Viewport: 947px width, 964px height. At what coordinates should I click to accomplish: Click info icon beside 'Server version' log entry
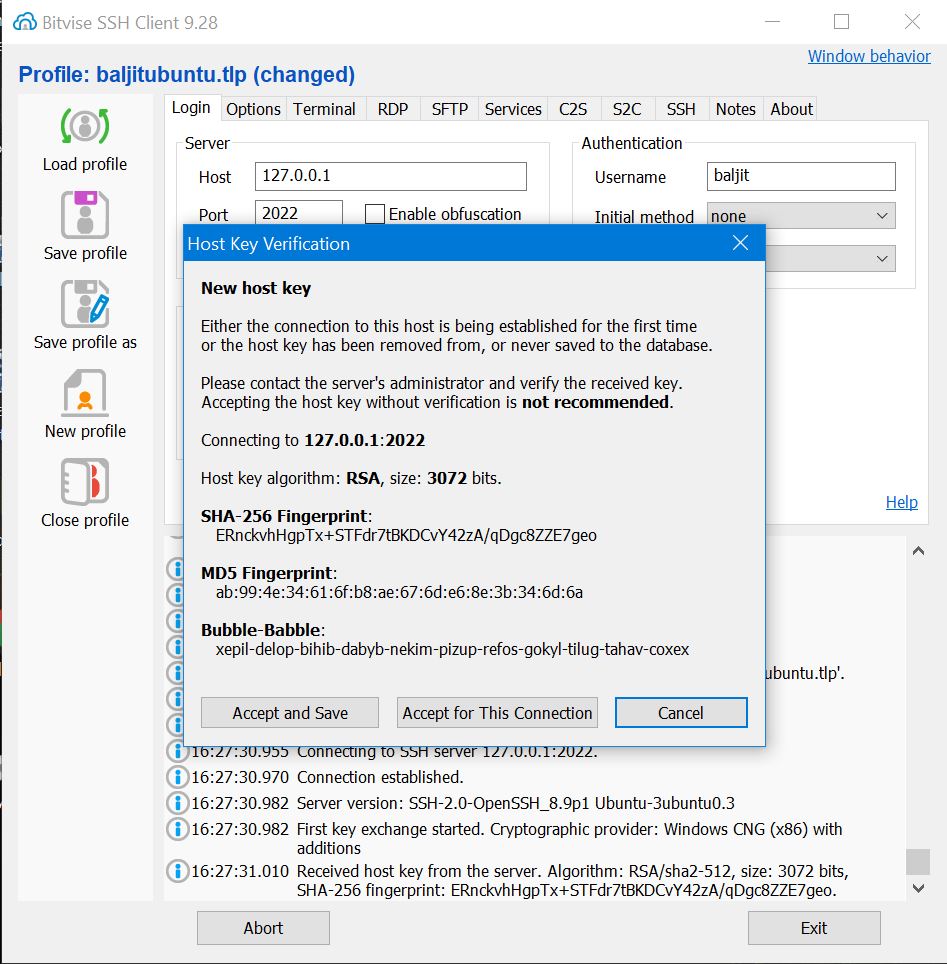click(x=177, y=803)
